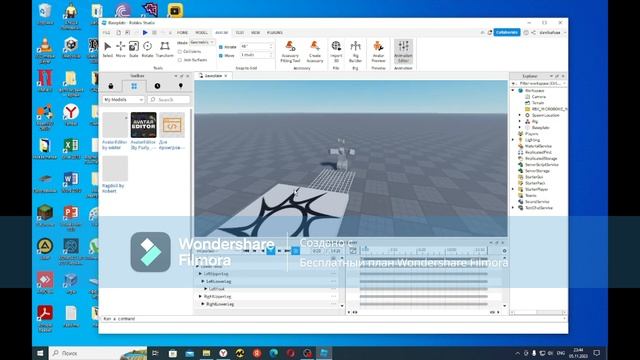Viewport: 640px width, 360px height.
Task: Expand RightUpperLeg animation track
Action: (200, 296)
